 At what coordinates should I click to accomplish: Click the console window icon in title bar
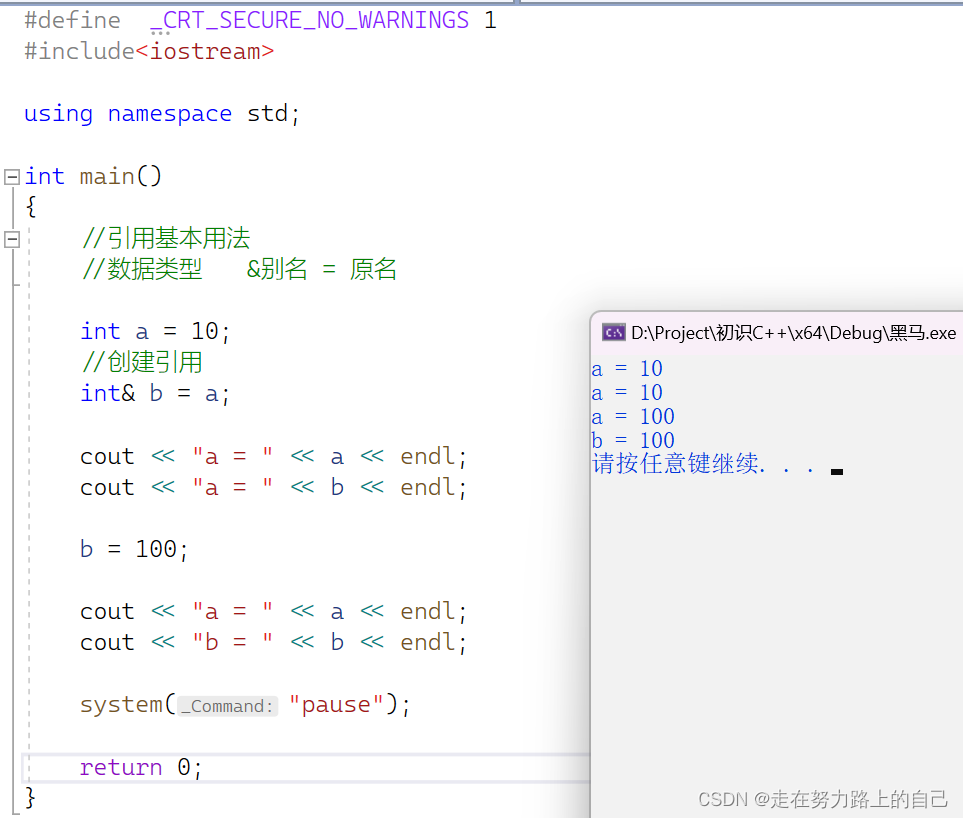click(613, 333)
